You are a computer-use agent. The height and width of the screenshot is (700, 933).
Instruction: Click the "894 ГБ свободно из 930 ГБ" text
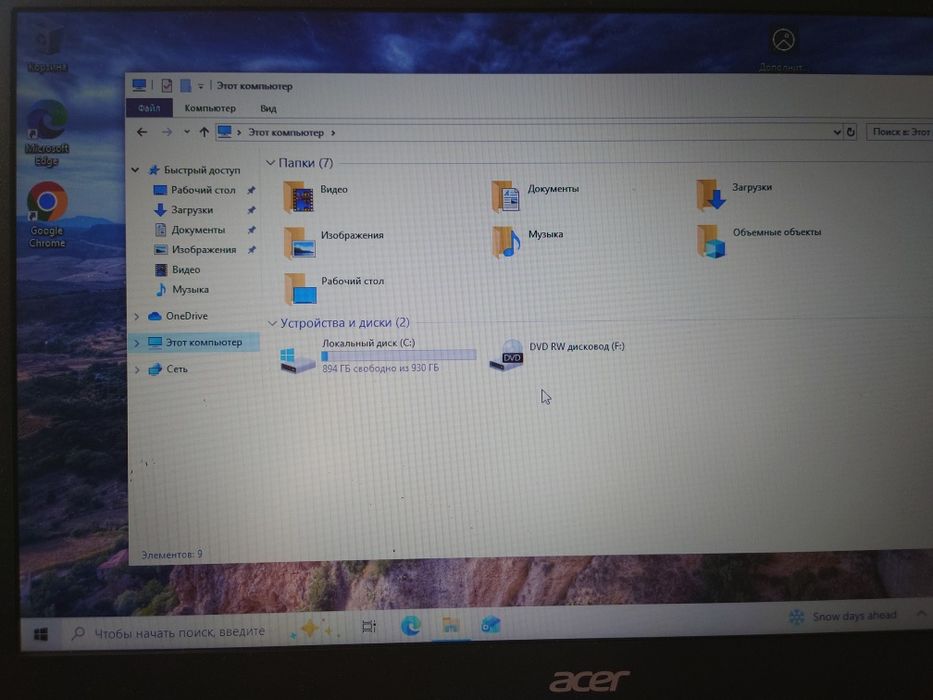(x=381, y=368)
